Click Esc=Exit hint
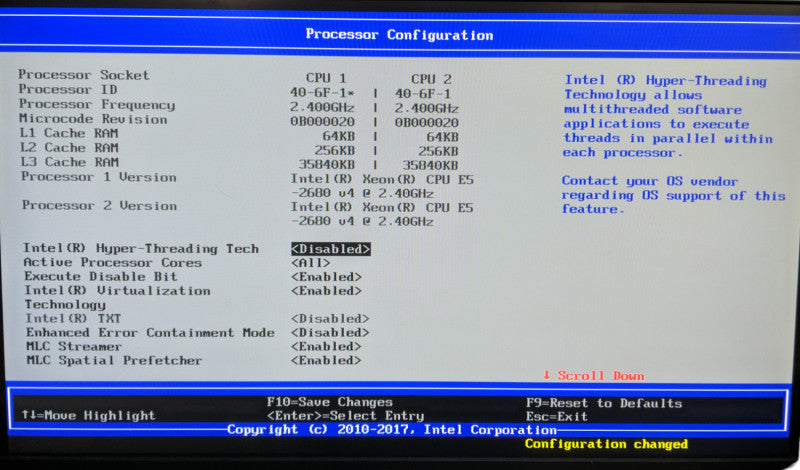 tap(557, 416)
